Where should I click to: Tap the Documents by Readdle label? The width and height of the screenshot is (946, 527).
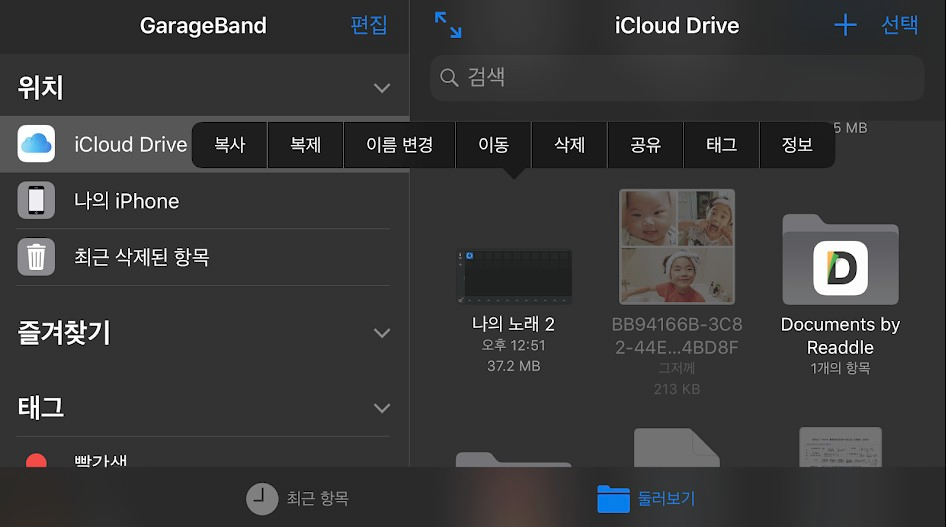[x=840, y=336]
